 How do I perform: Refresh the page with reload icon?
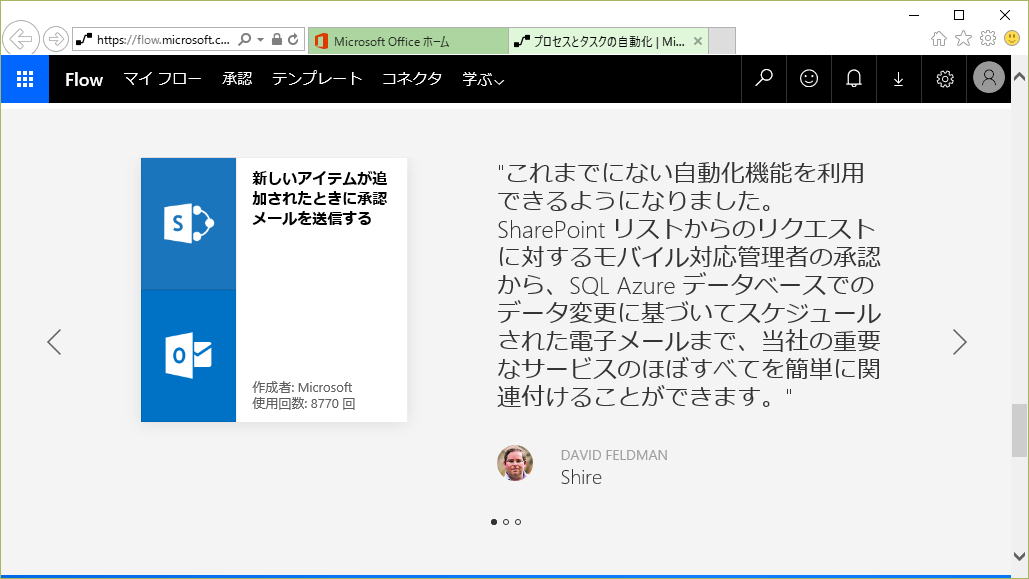293,39
